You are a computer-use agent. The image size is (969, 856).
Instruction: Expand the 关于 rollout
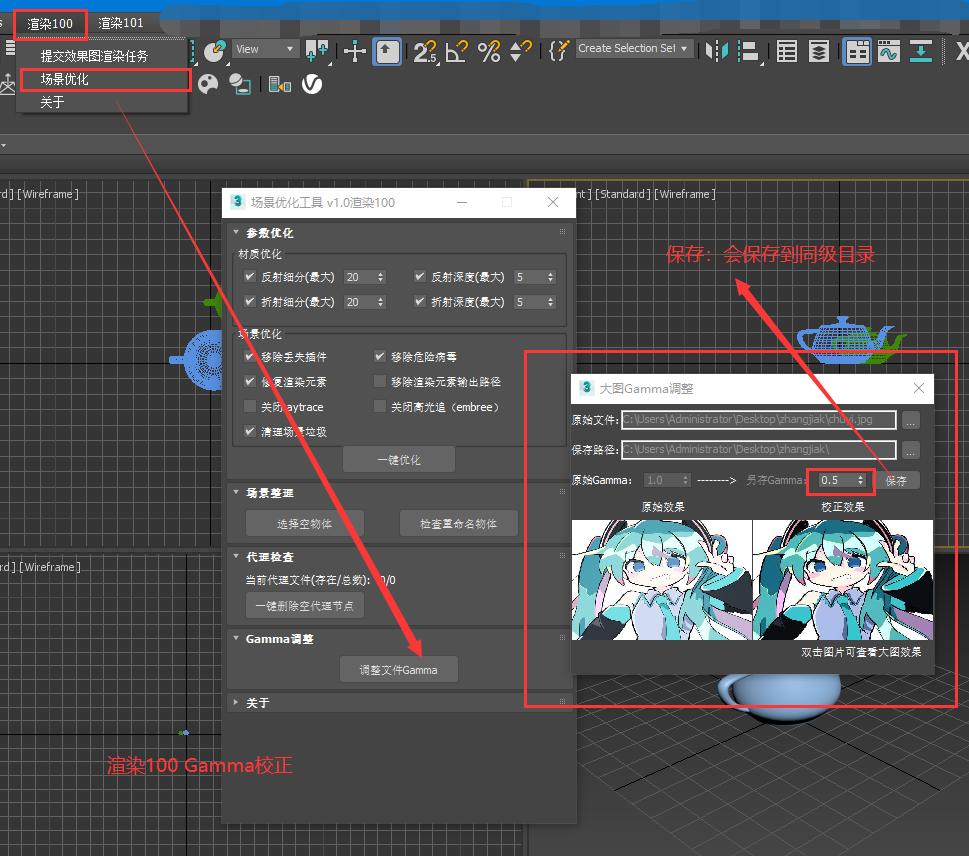pyautogui.click(x=236, y=702)
